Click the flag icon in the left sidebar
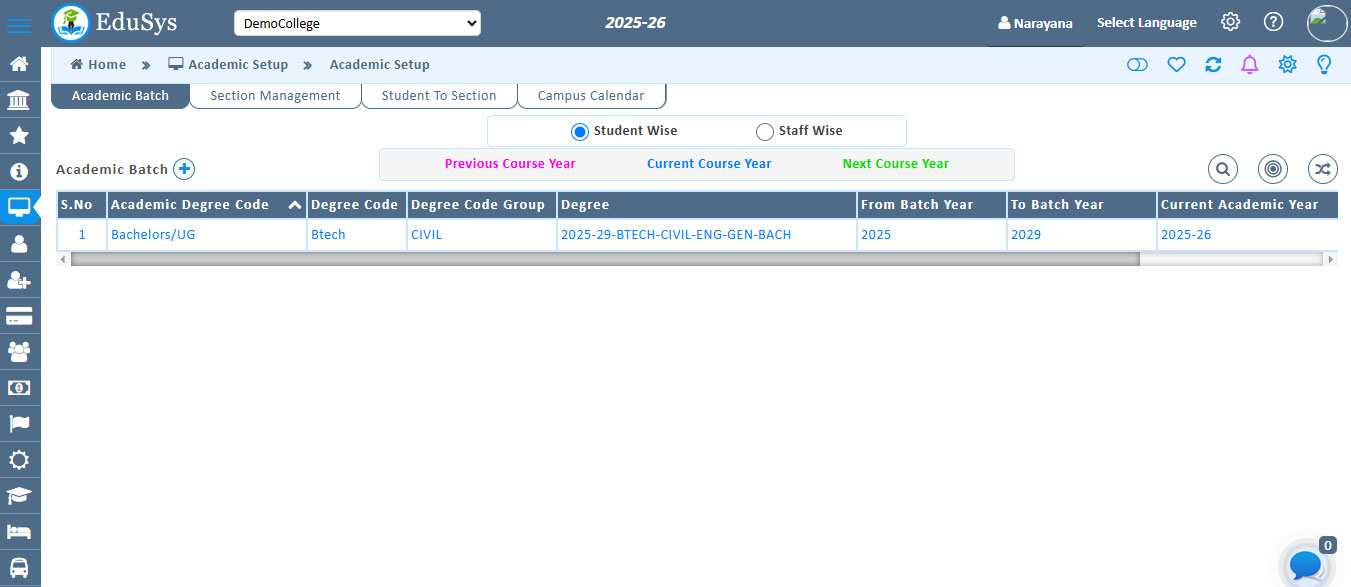Viewport: 1351px width, 587px height. 20,424
